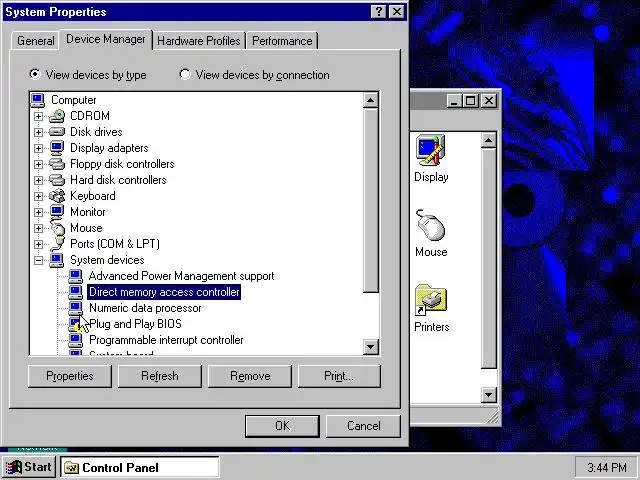
Task: Click the Remove button
Action: click(250, 376)
